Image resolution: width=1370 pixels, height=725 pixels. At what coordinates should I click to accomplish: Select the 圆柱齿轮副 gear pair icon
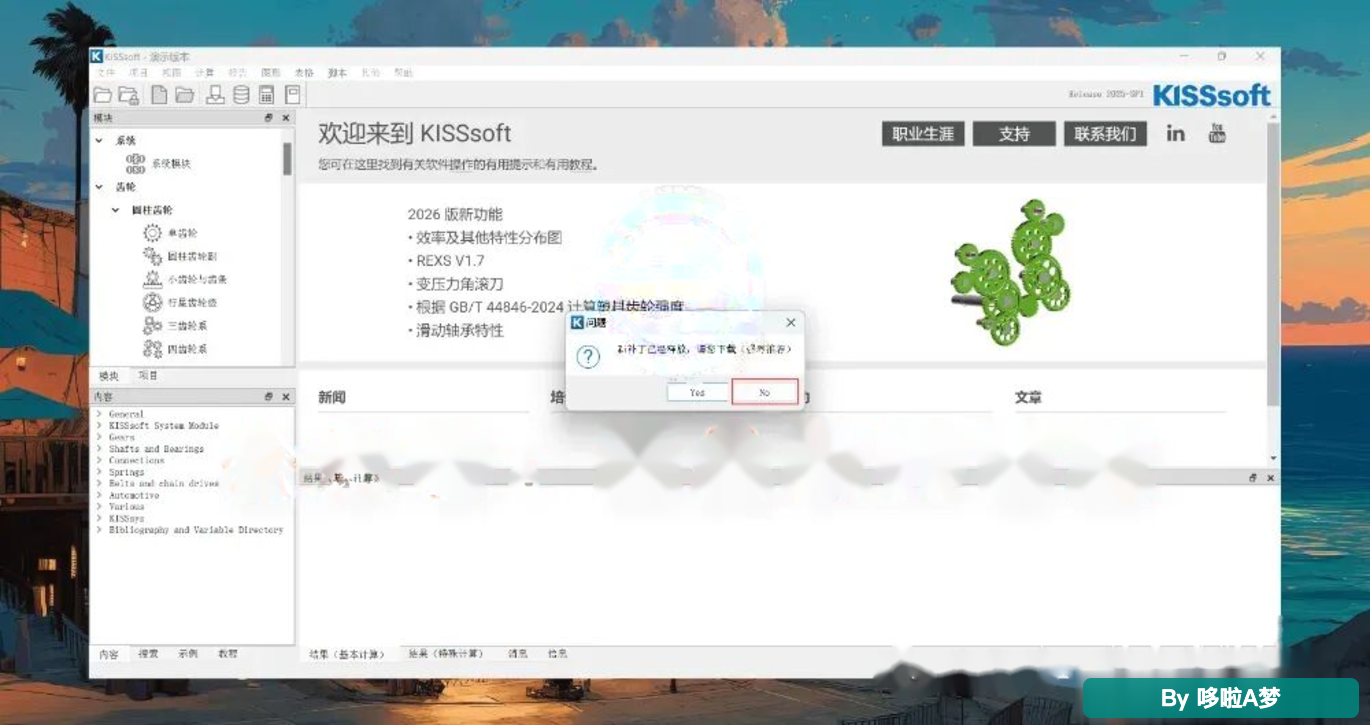pyautogui.click(x=152, y=256)
